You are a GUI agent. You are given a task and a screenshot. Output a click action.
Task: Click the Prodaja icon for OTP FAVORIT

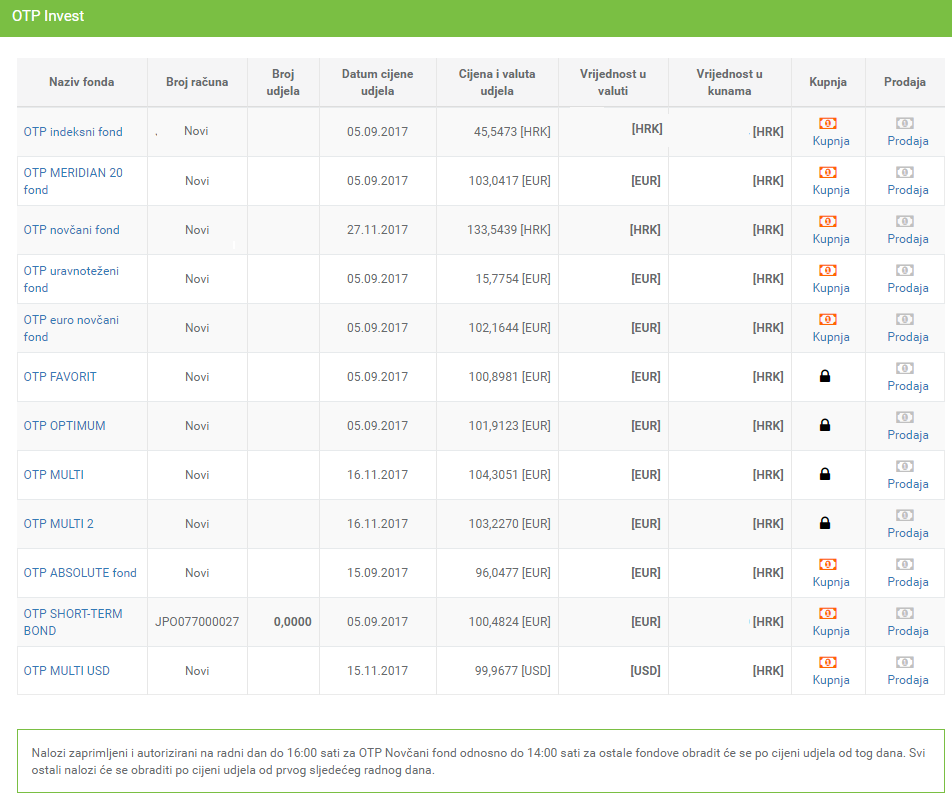pos(905,368)
